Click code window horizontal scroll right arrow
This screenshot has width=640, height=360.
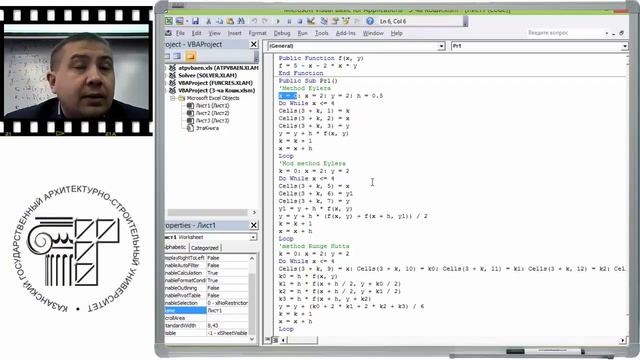(x=623, y=340)
